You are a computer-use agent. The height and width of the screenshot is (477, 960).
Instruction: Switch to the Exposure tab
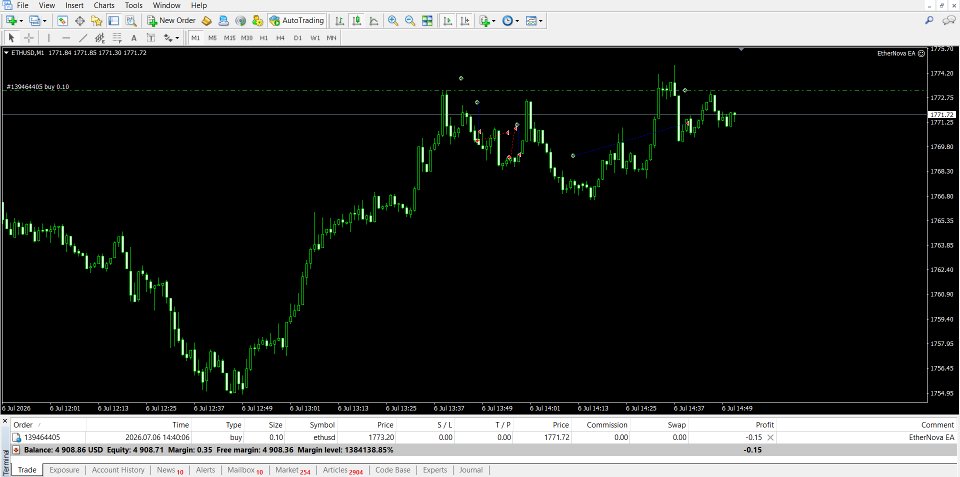[64, 470]
